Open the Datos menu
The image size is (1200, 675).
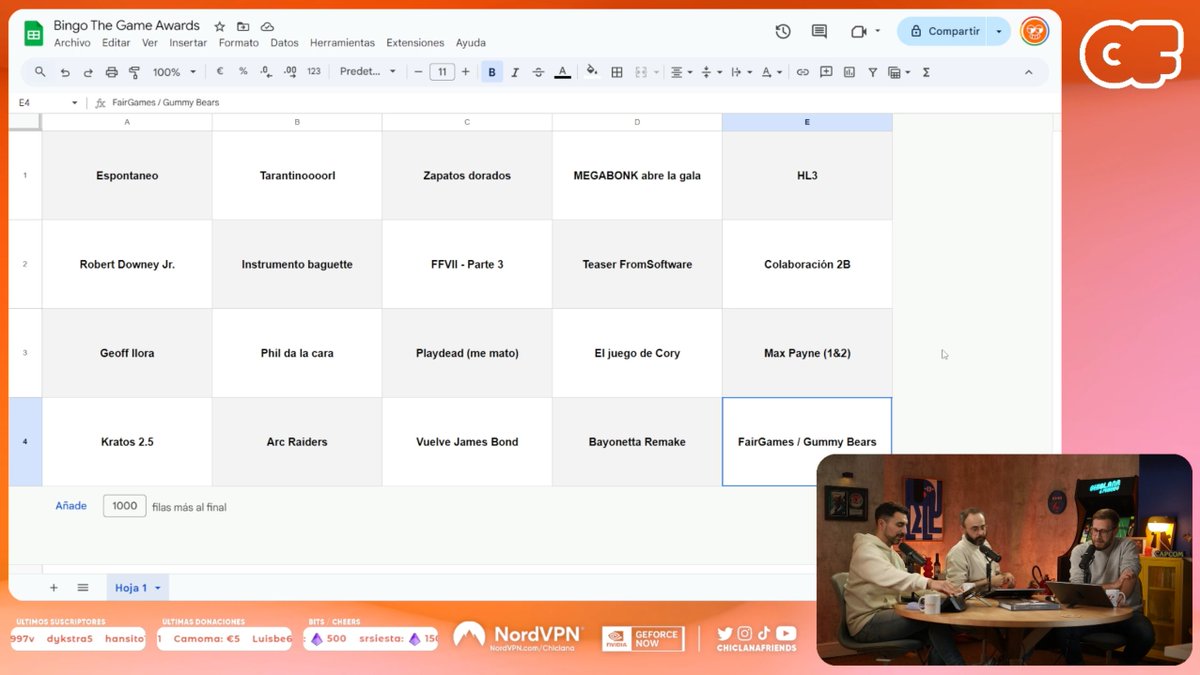[284, 43]
